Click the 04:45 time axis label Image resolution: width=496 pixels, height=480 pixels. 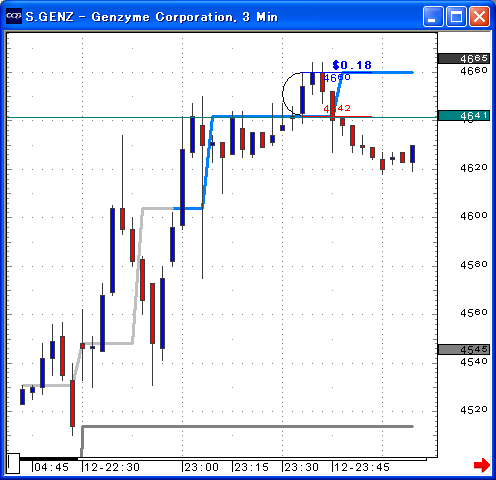[x=52, y=467]
